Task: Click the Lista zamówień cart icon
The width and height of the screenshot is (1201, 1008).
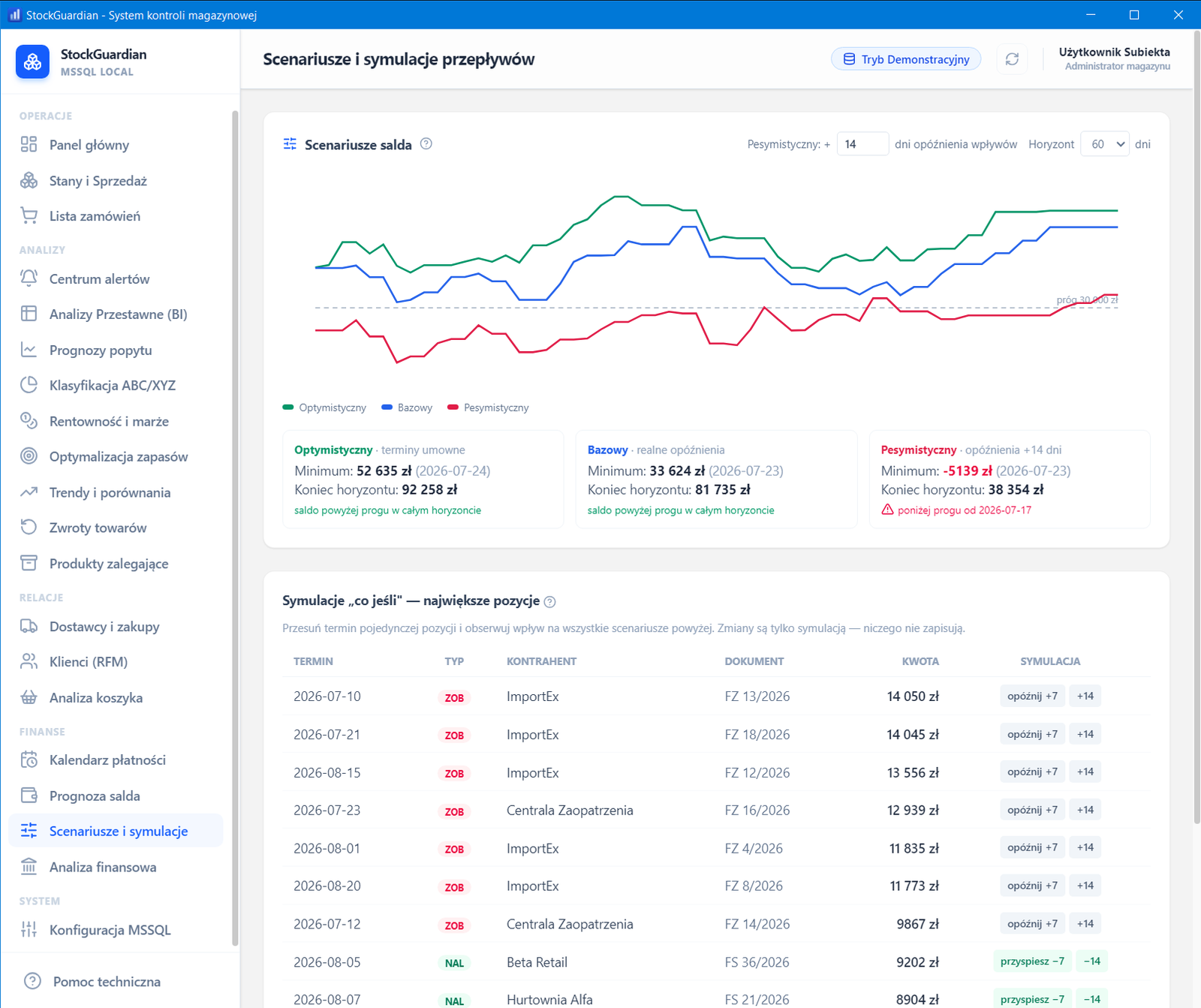Action: pos(29,216)
